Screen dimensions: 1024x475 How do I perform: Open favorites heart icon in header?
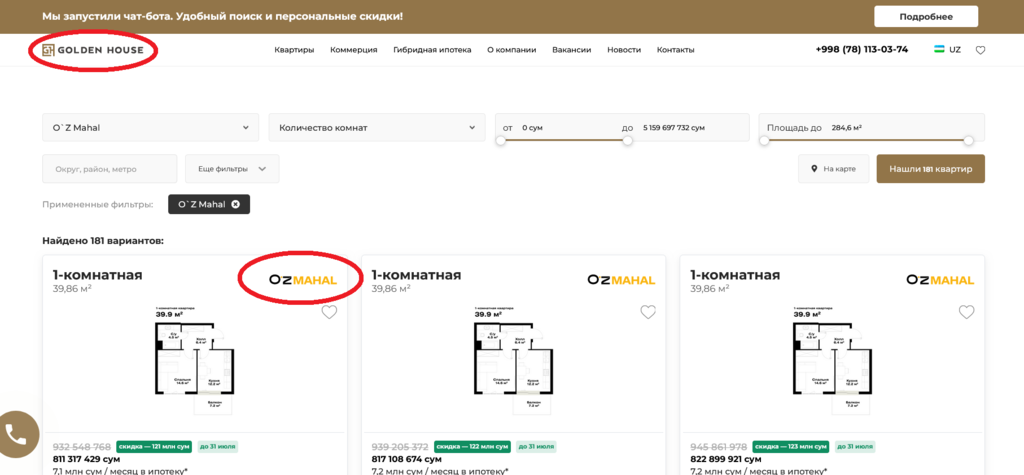[x=980, y=50]
